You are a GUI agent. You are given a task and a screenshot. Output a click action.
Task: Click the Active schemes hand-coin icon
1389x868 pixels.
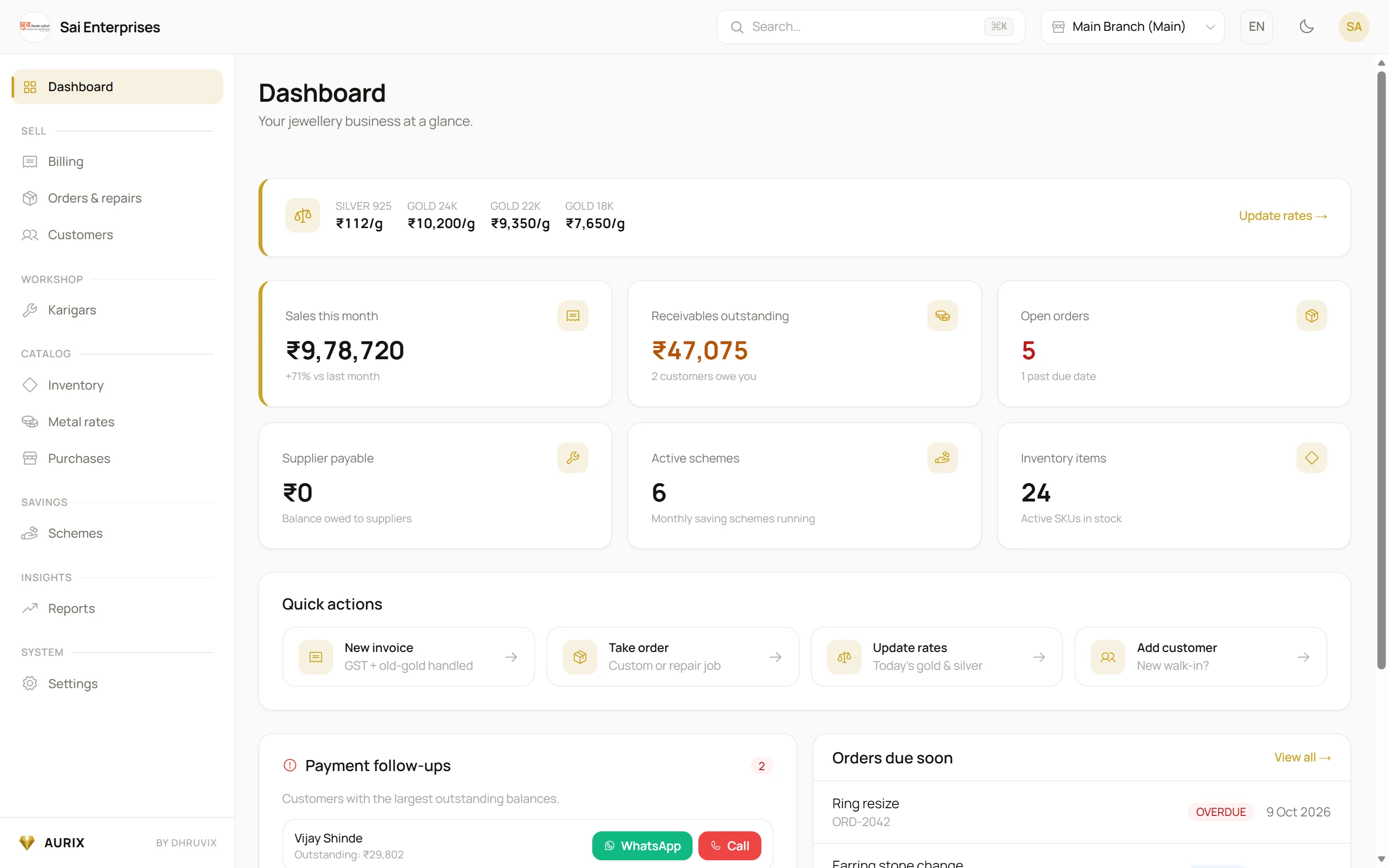942,458
